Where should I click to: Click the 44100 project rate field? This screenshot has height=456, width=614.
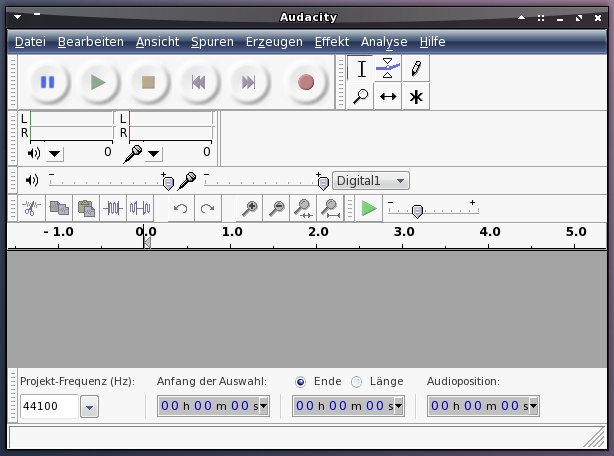(49, 406)
